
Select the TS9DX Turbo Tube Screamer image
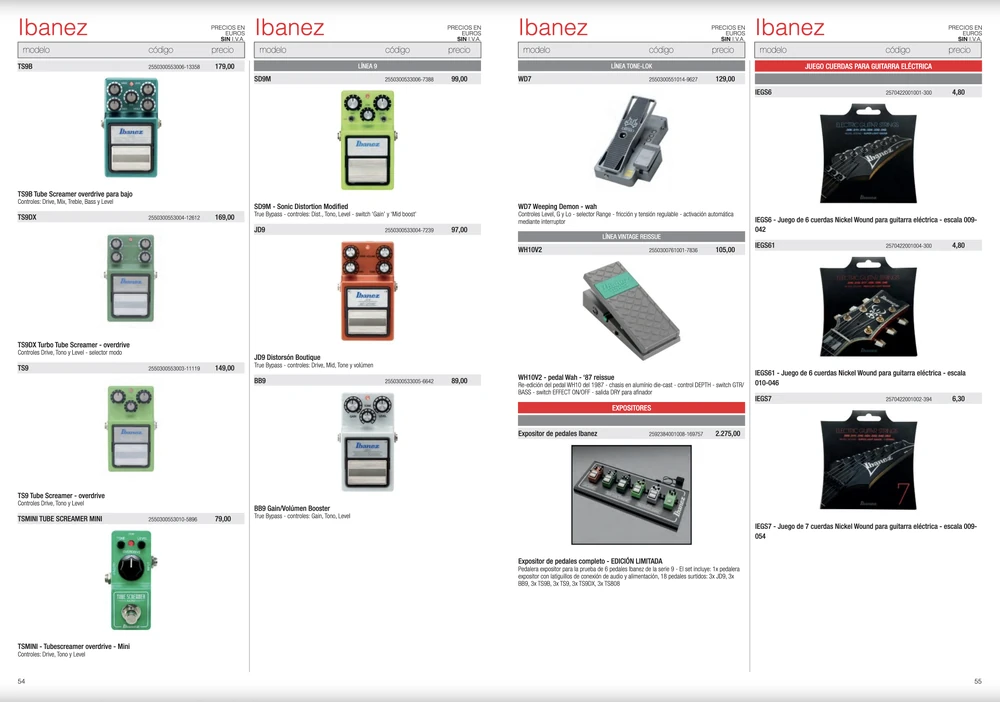(131, 278)
